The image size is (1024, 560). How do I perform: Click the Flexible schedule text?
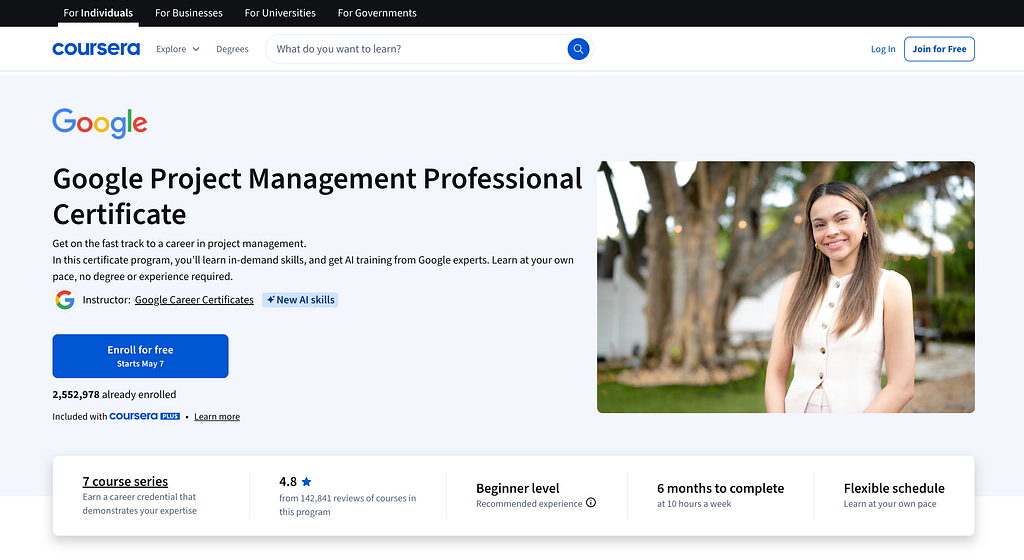[x=894, y=488]
